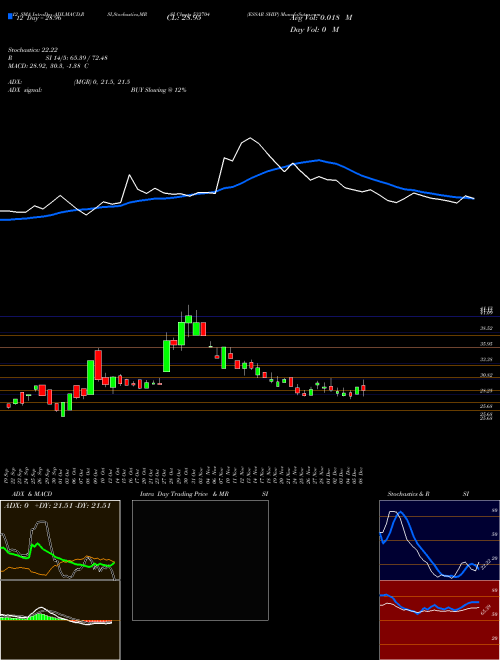
Task: Click the 'Intra Day Trading Price & MR' heading
Action: coord(185,494)
